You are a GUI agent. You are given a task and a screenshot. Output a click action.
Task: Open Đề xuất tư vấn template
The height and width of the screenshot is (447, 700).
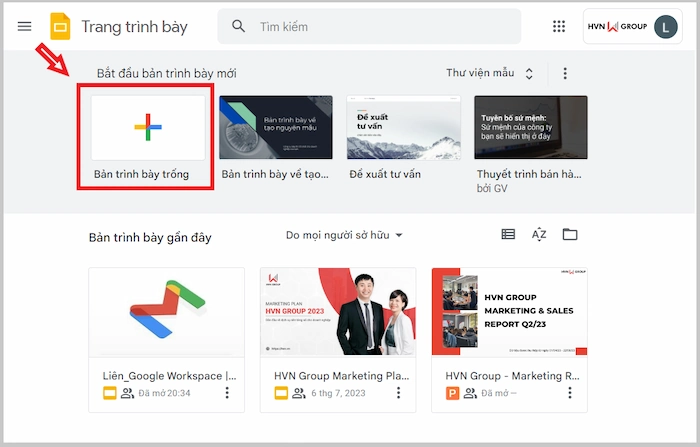pos(404,127)
